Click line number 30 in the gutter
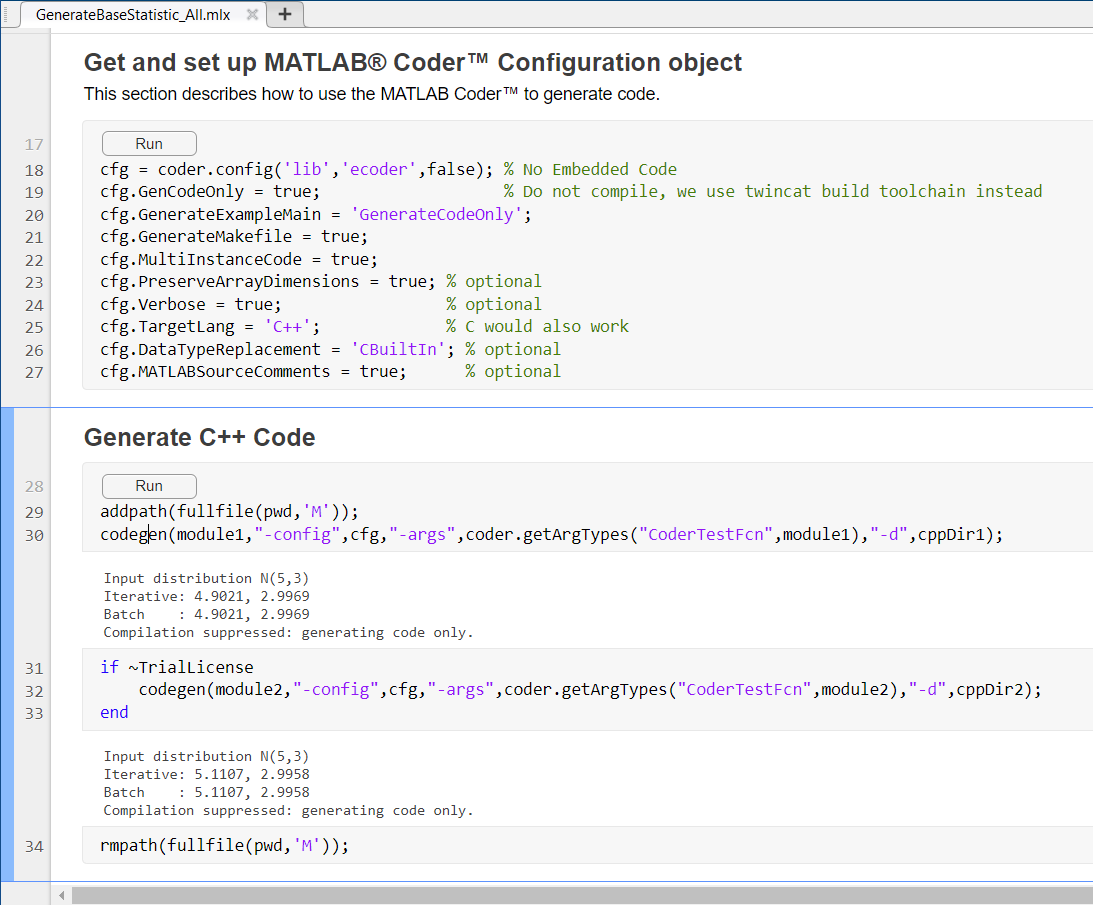This screenshot has width=1093, height=905. pos(34,535)
